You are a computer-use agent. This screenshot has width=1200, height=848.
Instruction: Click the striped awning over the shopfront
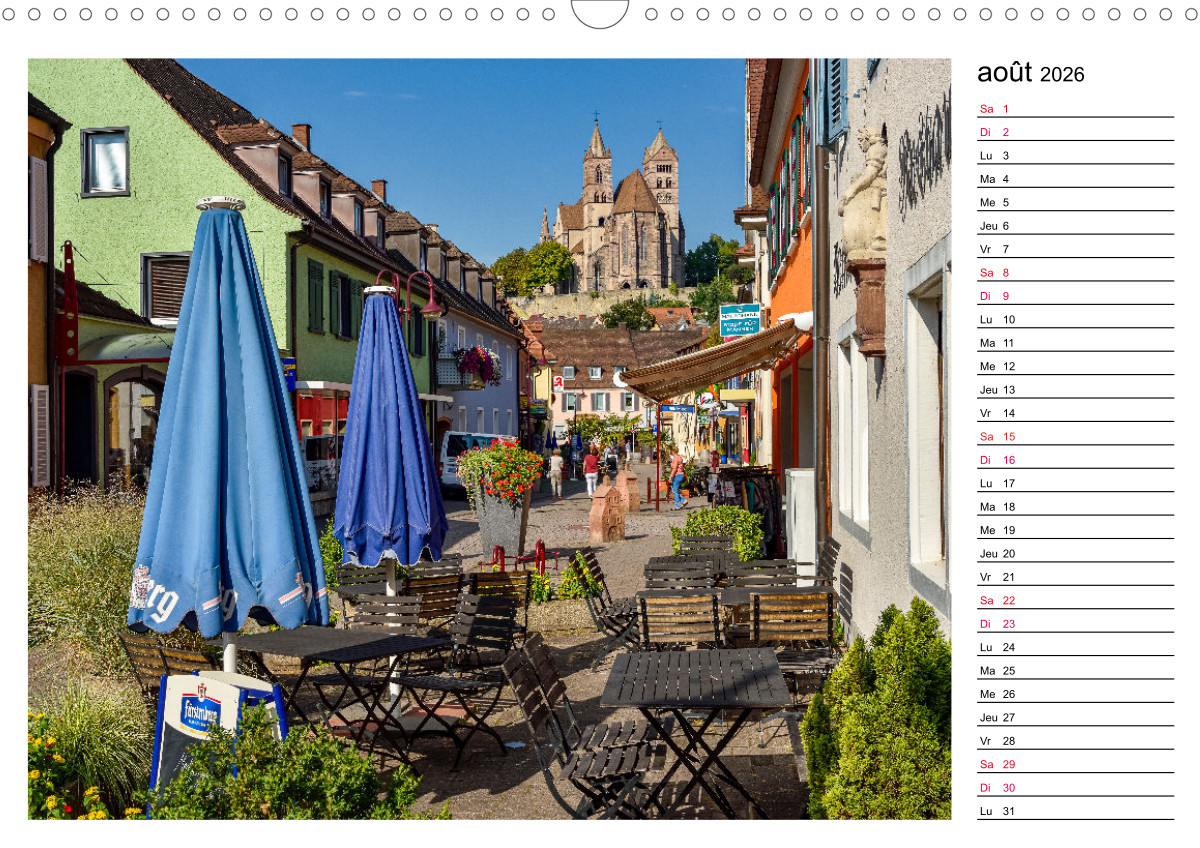point(710,362)
